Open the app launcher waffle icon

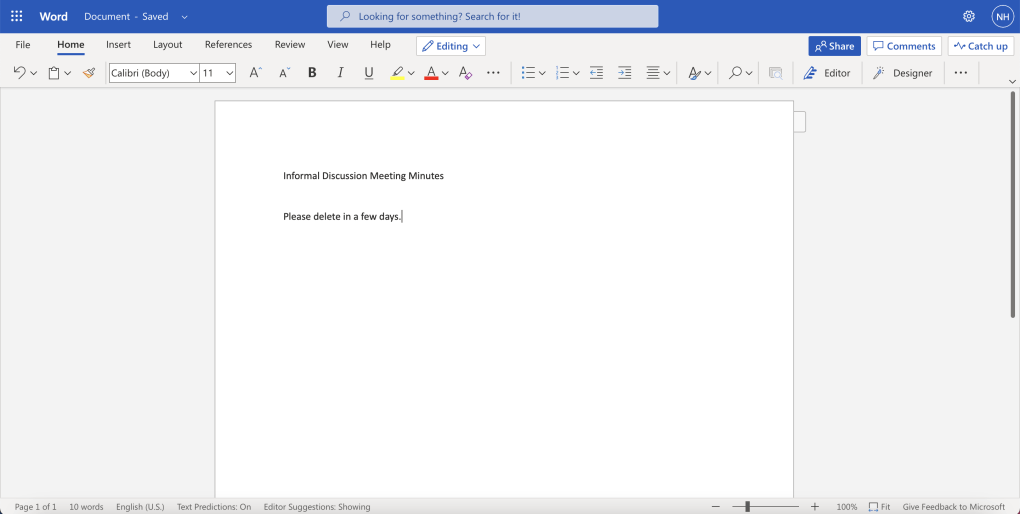coord(17,17)
